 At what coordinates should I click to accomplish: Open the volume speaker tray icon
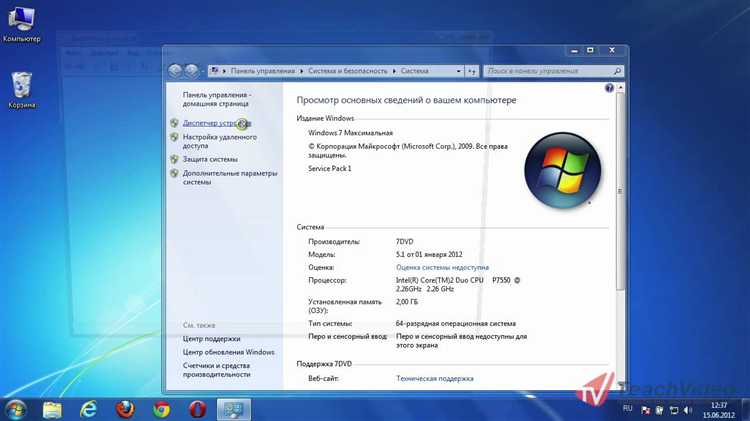point(688,410)
